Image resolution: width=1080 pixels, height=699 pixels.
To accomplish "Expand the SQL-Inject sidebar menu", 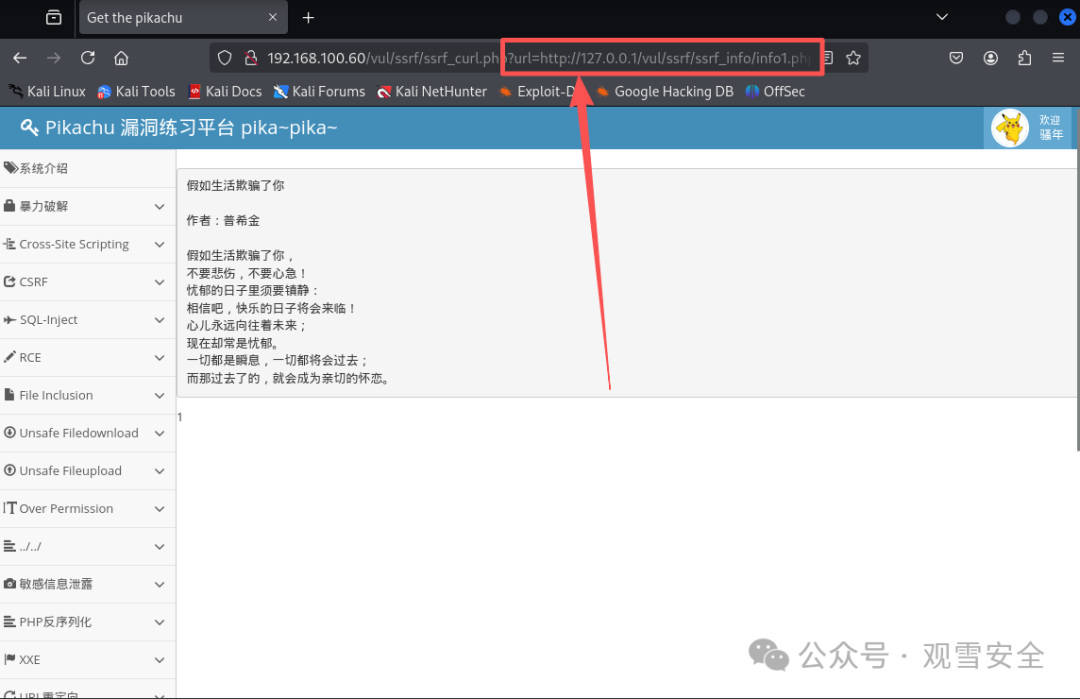I will (87, 320).
